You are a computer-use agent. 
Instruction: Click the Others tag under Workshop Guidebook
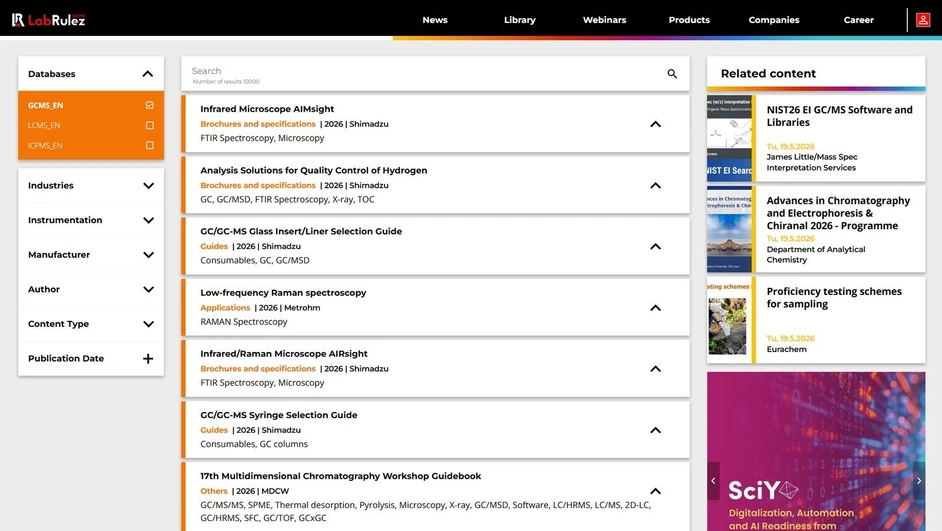click(214, 491)
